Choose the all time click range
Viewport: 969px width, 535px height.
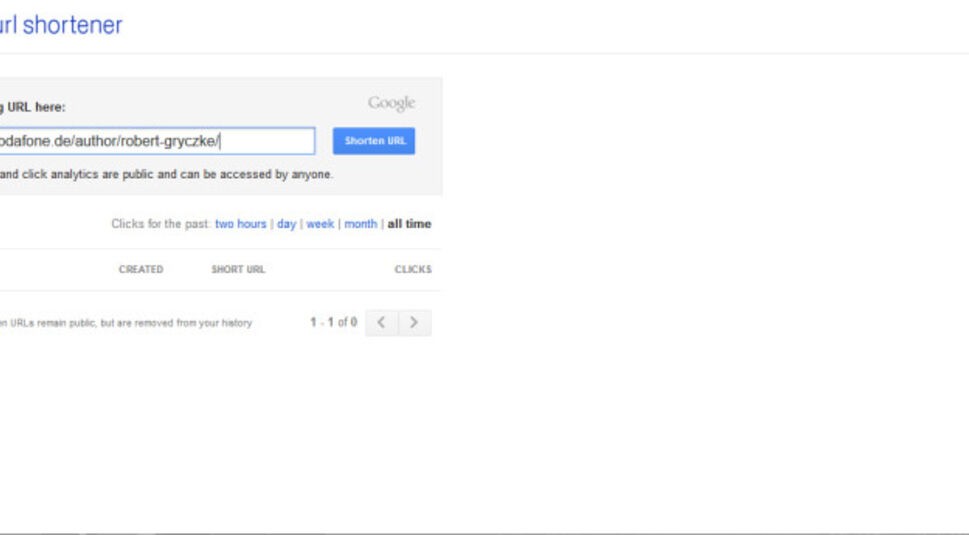[x=409, y=224]
